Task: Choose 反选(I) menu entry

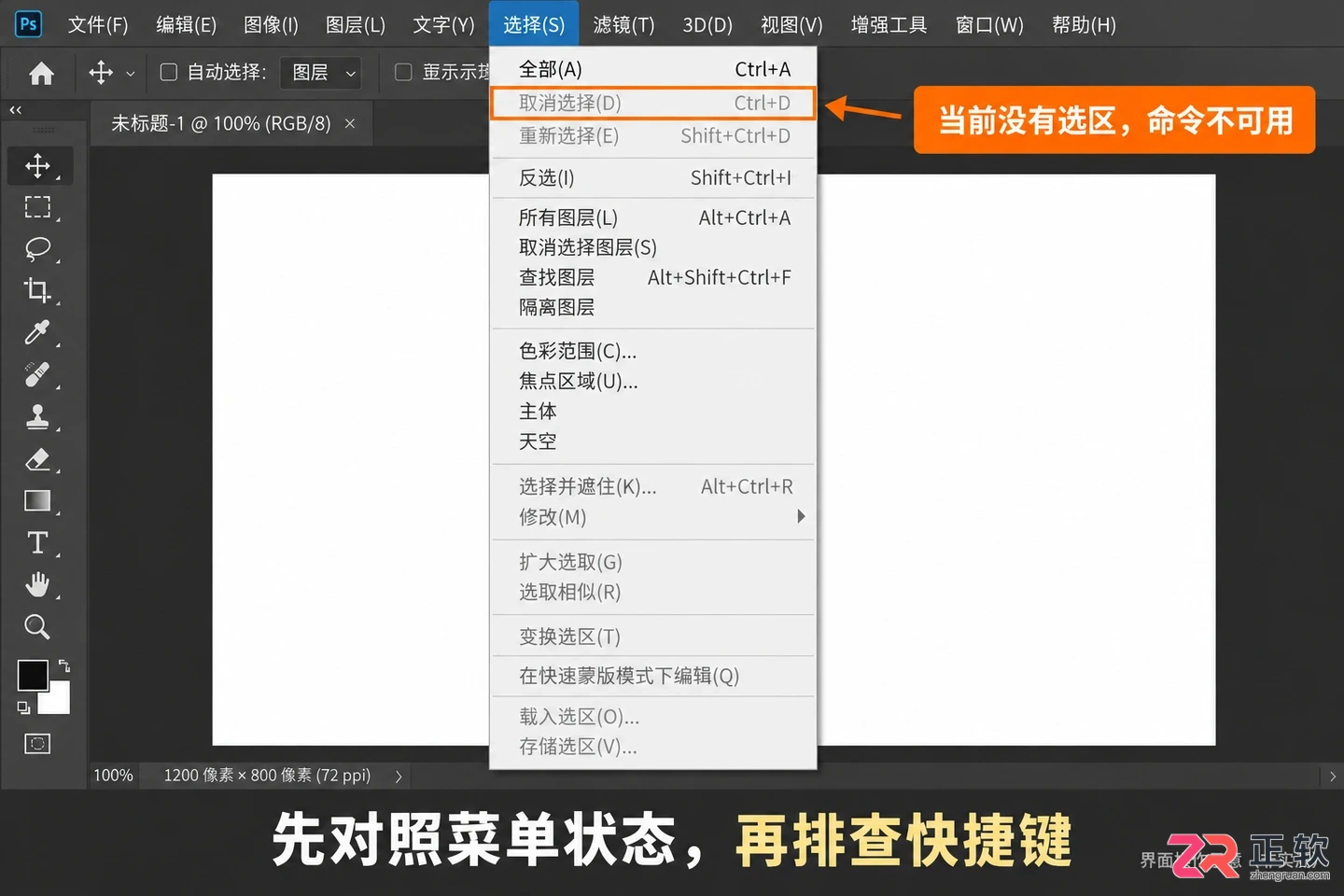Action: (x=653, y=177)
